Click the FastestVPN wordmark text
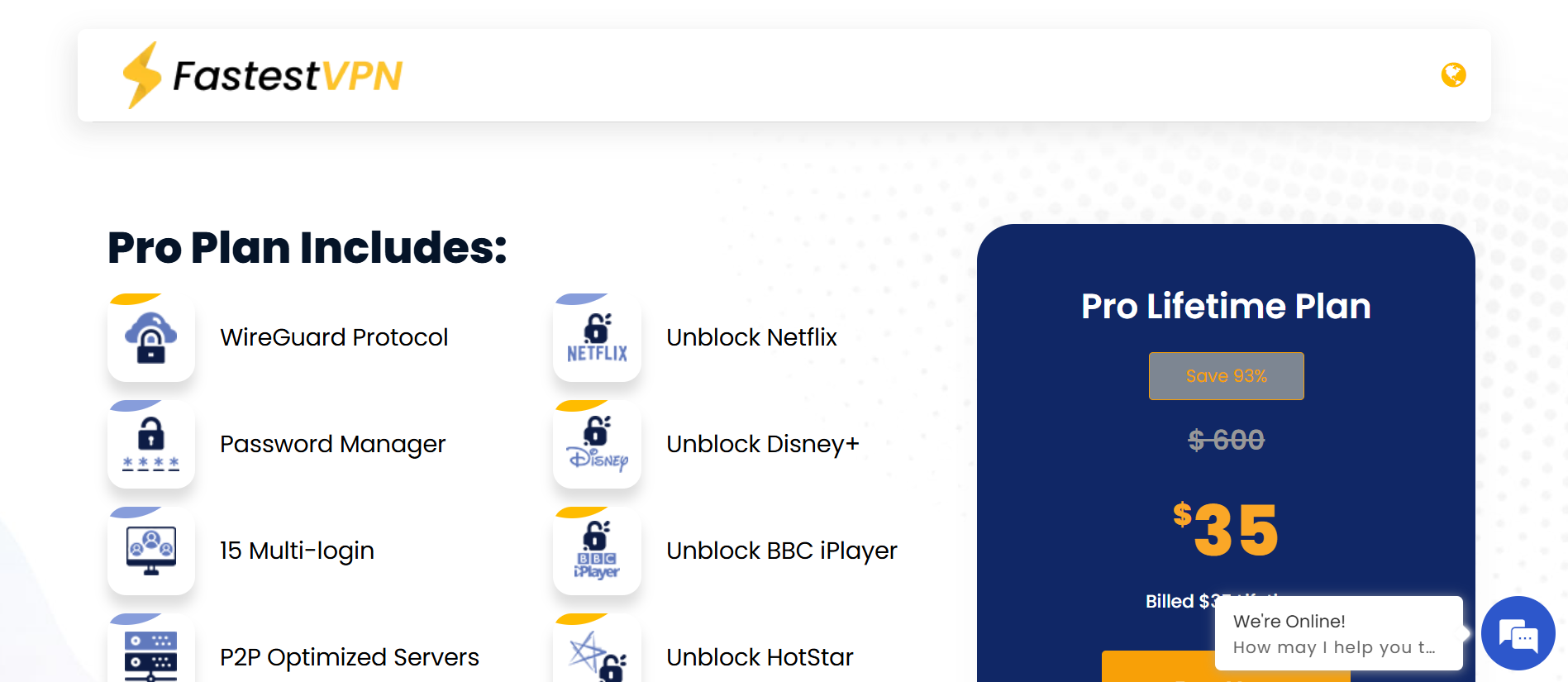Viewport: 1568px width, 682px height. [287, 76]
